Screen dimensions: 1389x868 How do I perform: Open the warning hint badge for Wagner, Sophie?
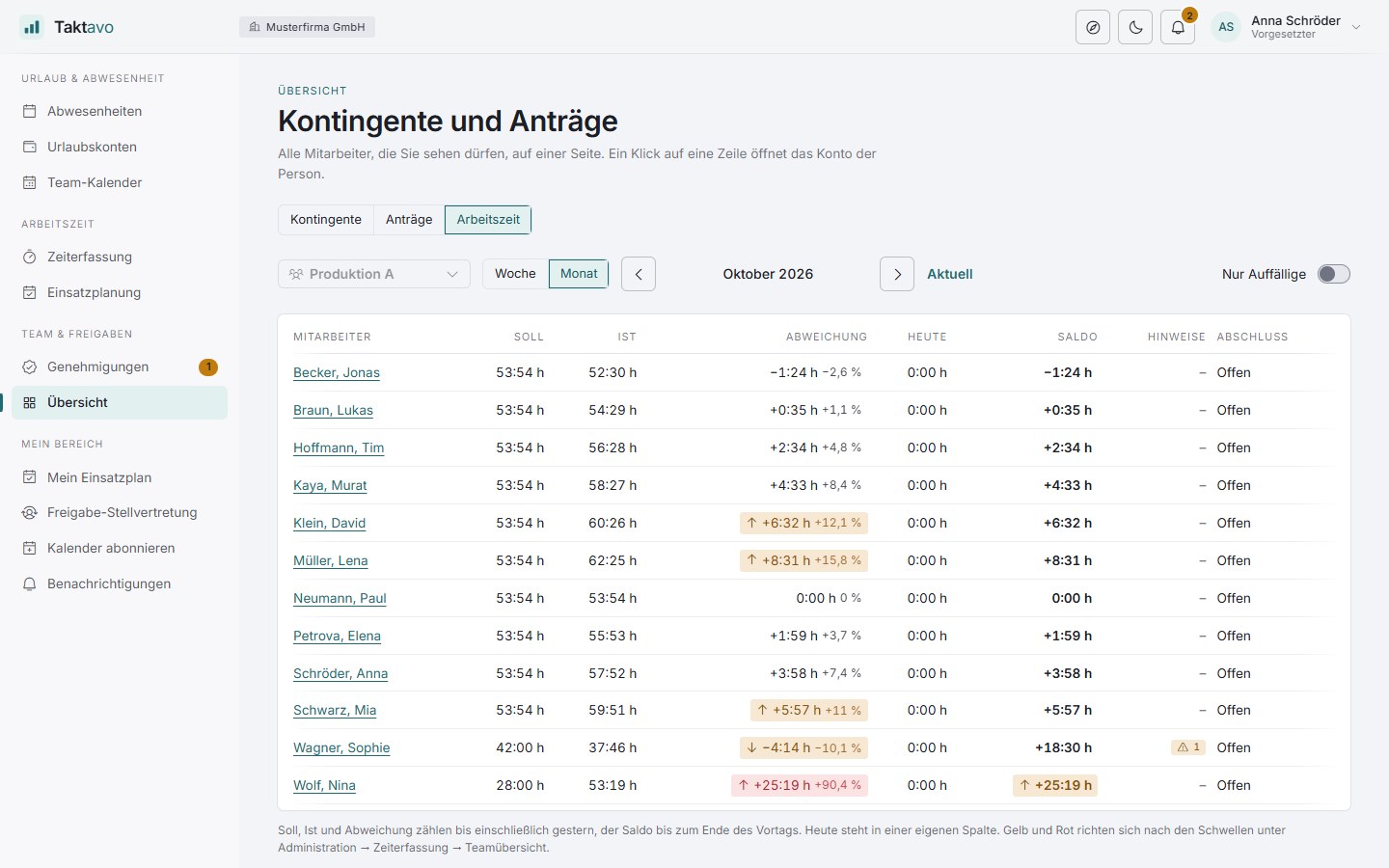pos(1187,747)
